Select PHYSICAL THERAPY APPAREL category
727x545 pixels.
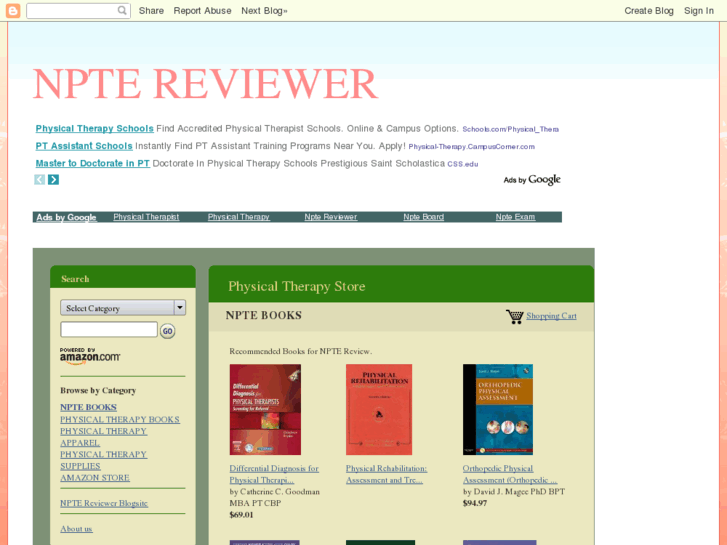point(103,437)
